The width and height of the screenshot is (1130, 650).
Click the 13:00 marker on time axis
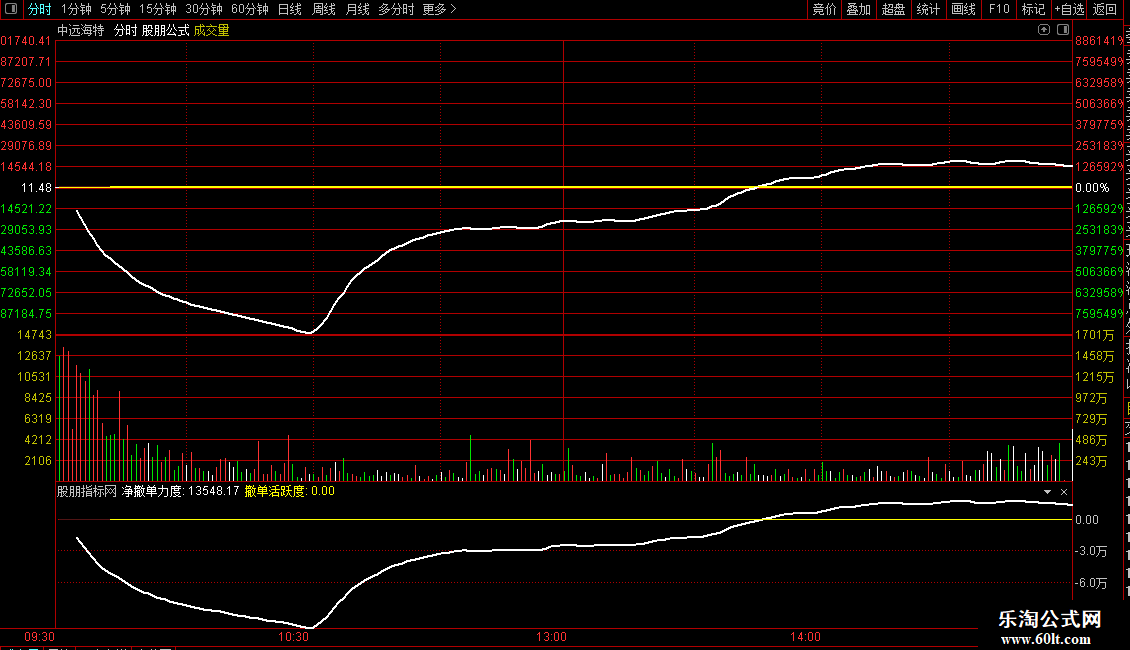coord(551,637)
